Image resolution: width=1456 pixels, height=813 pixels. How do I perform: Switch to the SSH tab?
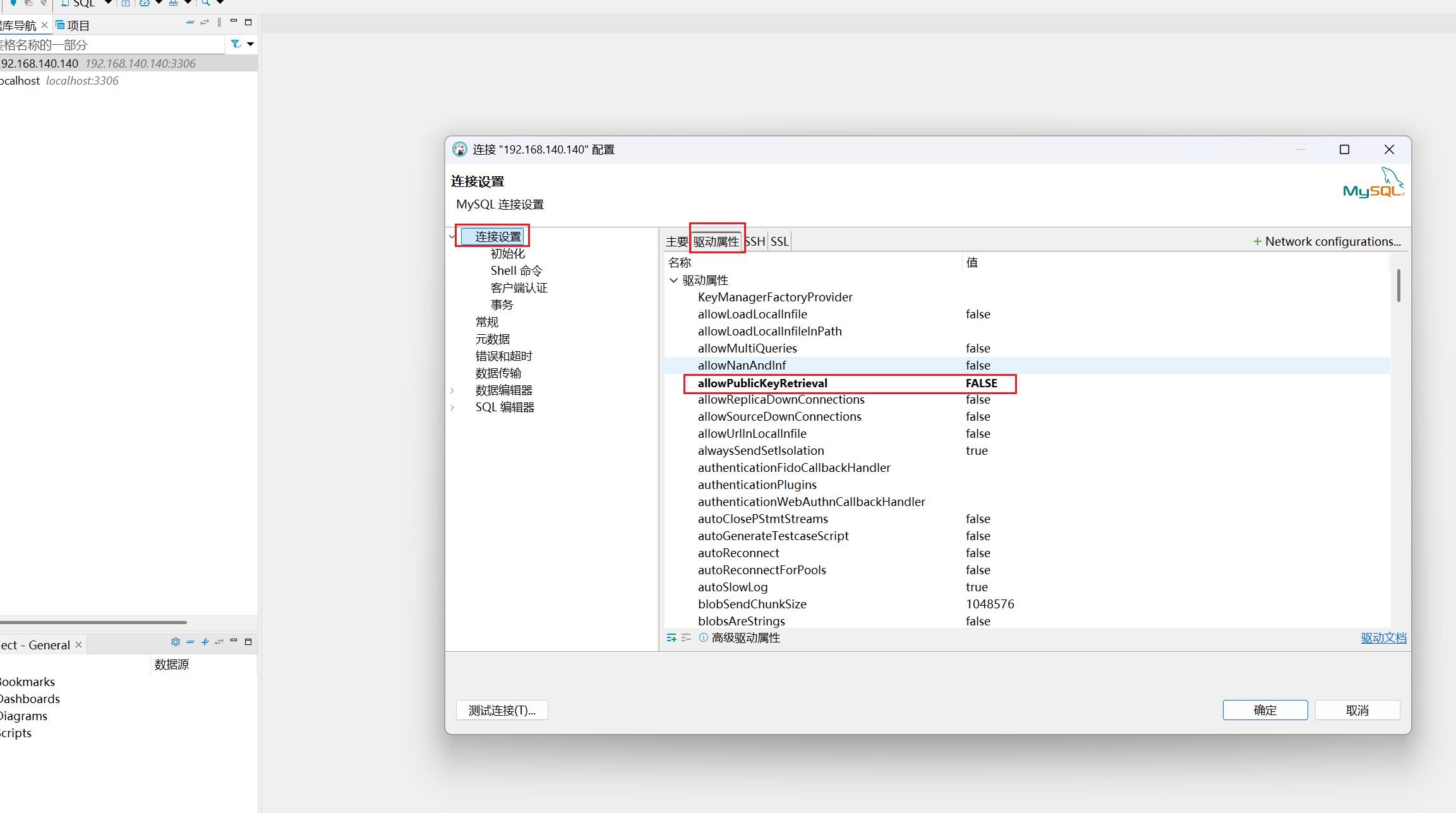coord(754,241)
